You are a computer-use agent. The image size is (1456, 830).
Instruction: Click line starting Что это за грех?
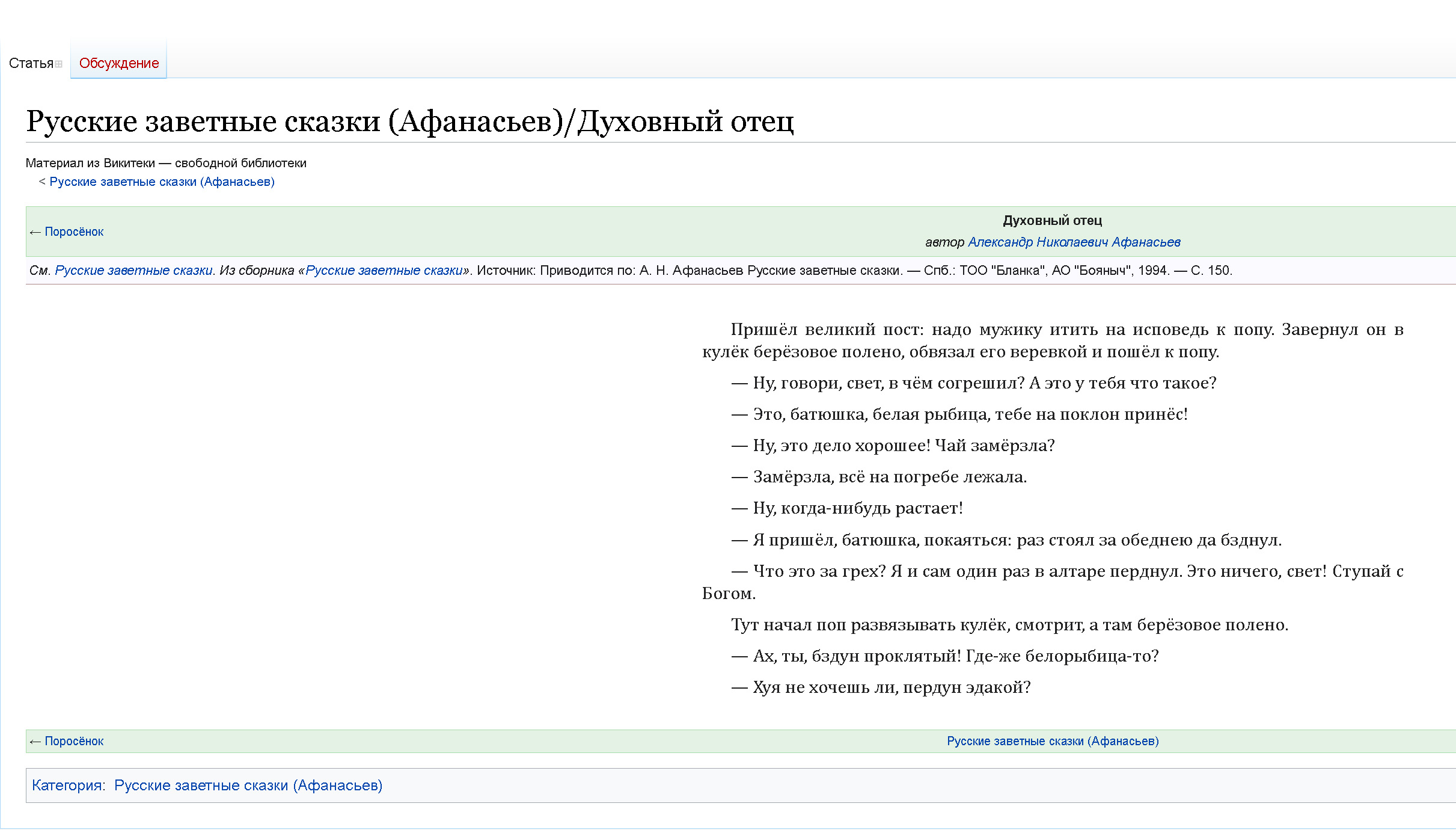coord(1053,582)
